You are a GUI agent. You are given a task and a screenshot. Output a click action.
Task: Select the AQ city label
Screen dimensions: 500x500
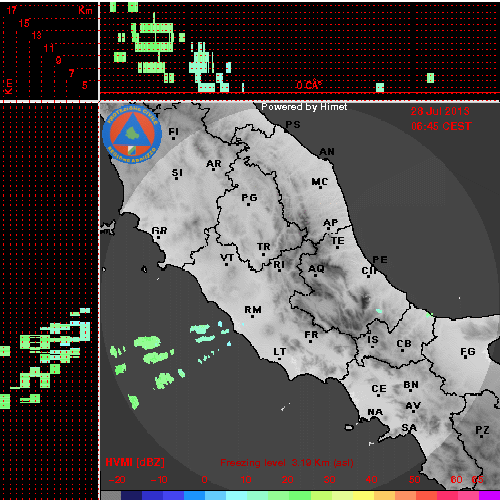pos(316,269)
